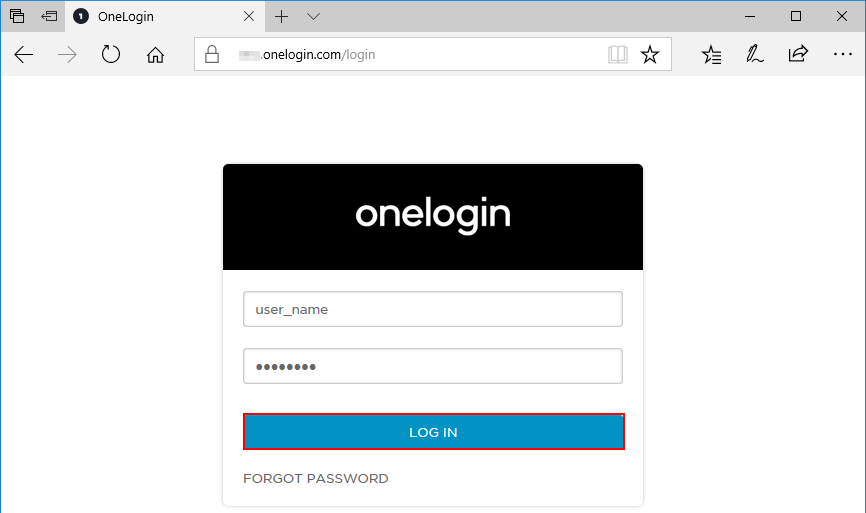
Task: Add this page to favorites with star
Action: coord(650,55)
